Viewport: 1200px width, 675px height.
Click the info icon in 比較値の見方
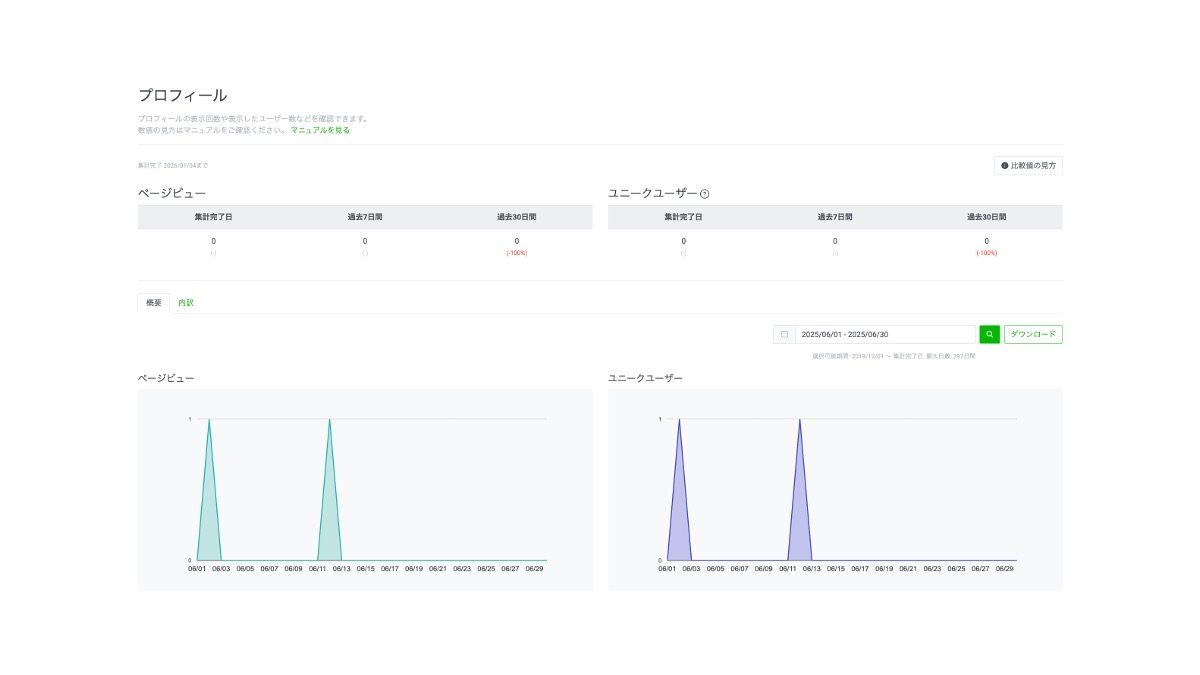(1005, 165)
